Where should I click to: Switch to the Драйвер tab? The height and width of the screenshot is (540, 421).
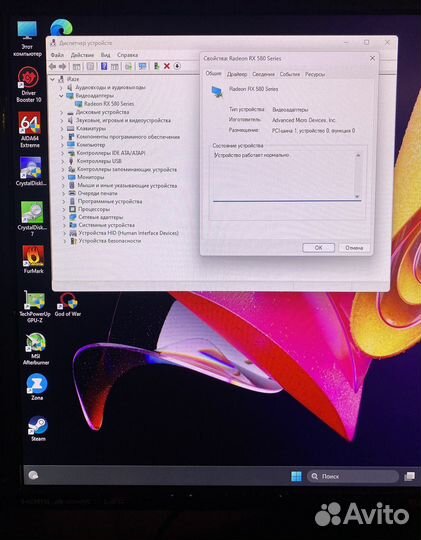237,74
